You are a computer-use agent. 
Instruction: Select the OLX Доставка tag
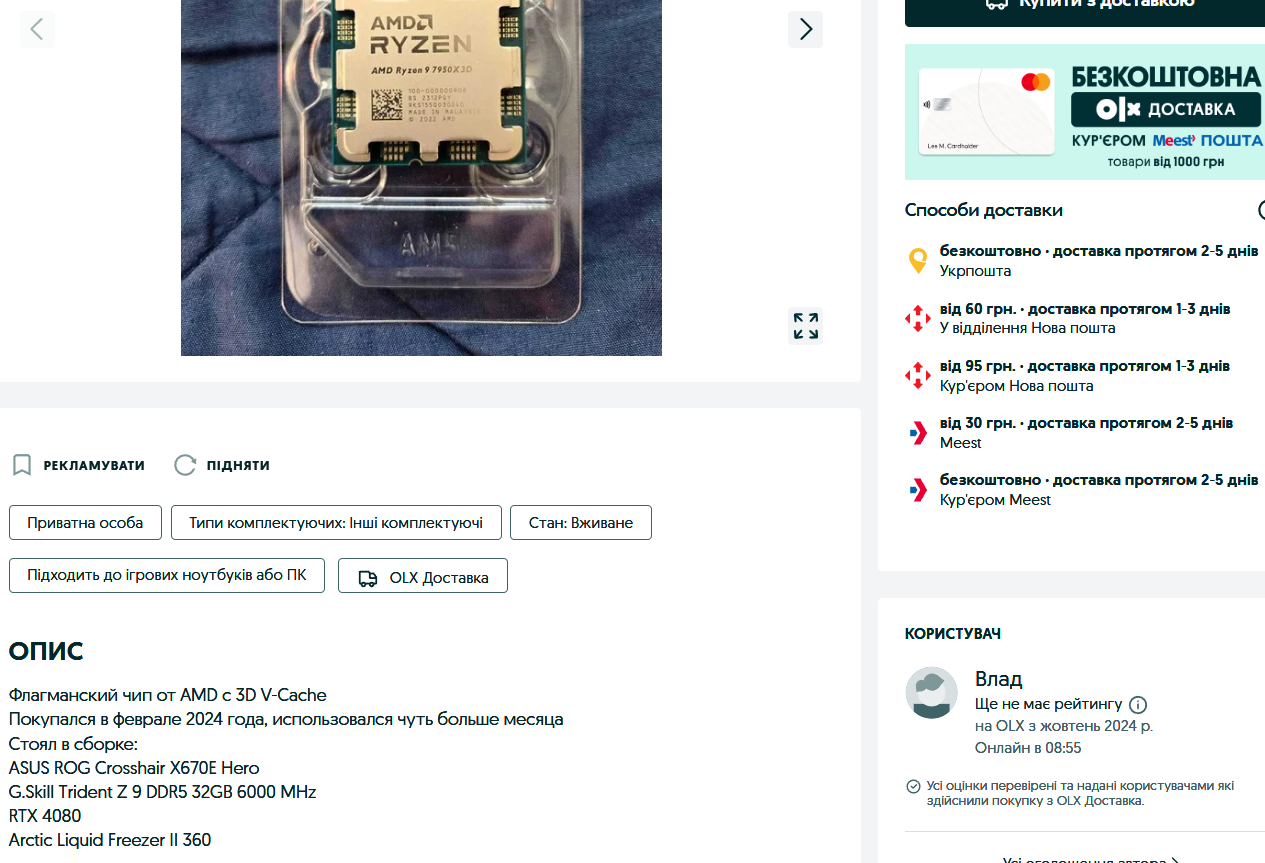423,576
